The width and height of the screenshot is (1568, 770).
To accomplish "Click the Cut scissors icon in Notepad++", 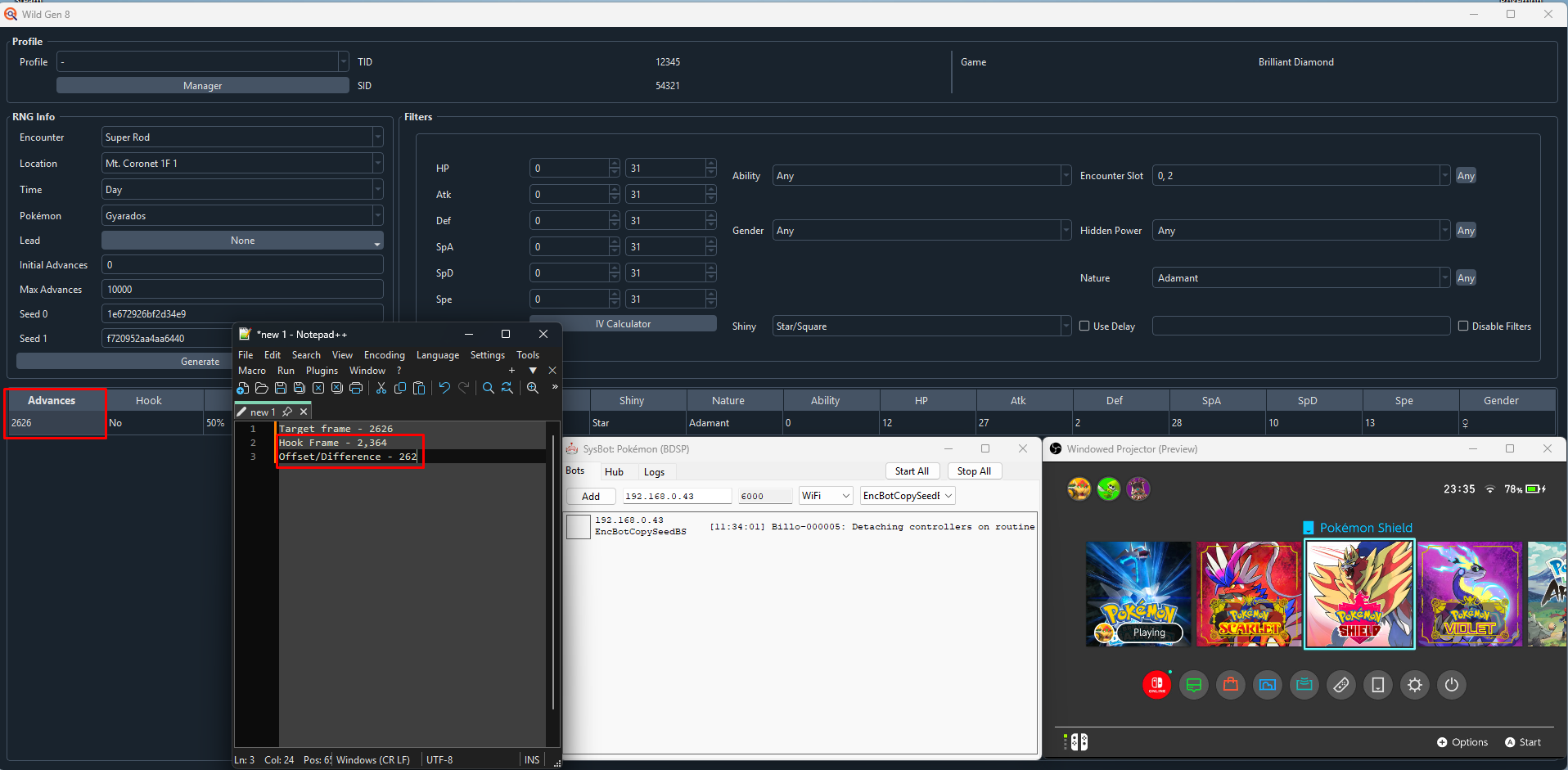I will coord(381,388).
